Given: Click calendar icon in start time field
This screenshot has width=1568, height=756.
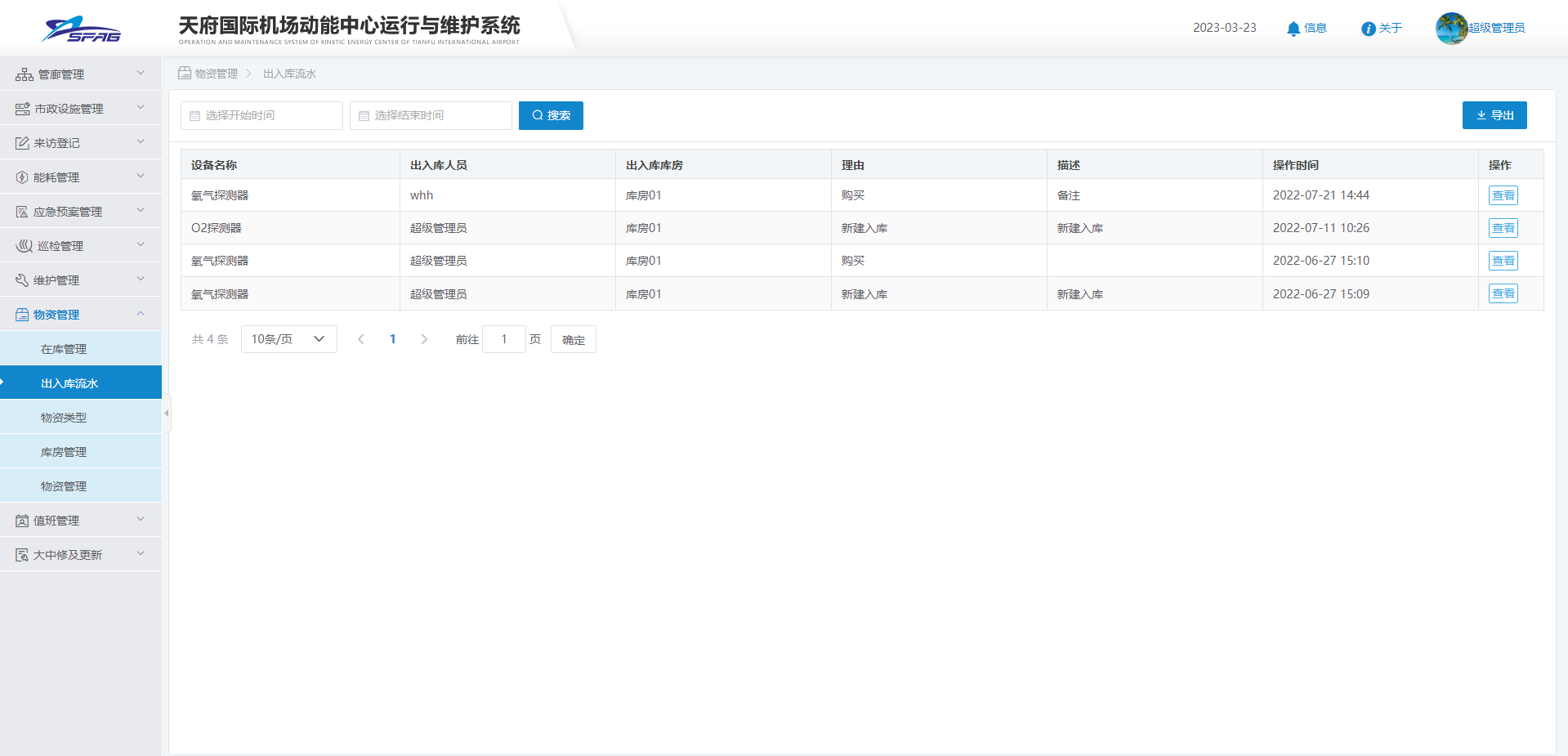Looking at the screenshot, I should pyautogui.click(x=194, y=116).
